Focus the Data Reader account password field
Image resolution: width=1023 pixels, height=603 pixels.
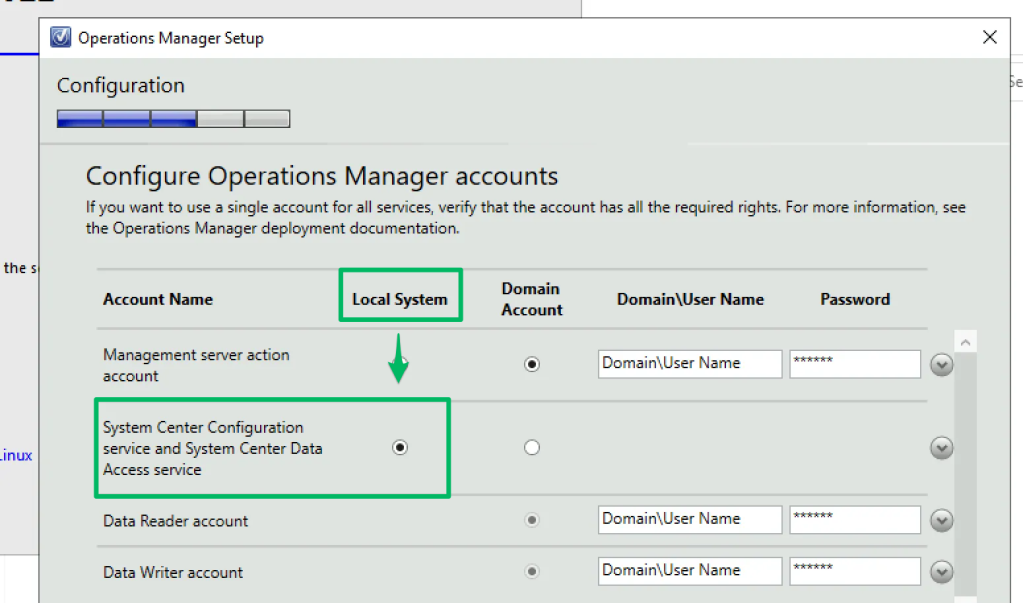coord(854,520)
